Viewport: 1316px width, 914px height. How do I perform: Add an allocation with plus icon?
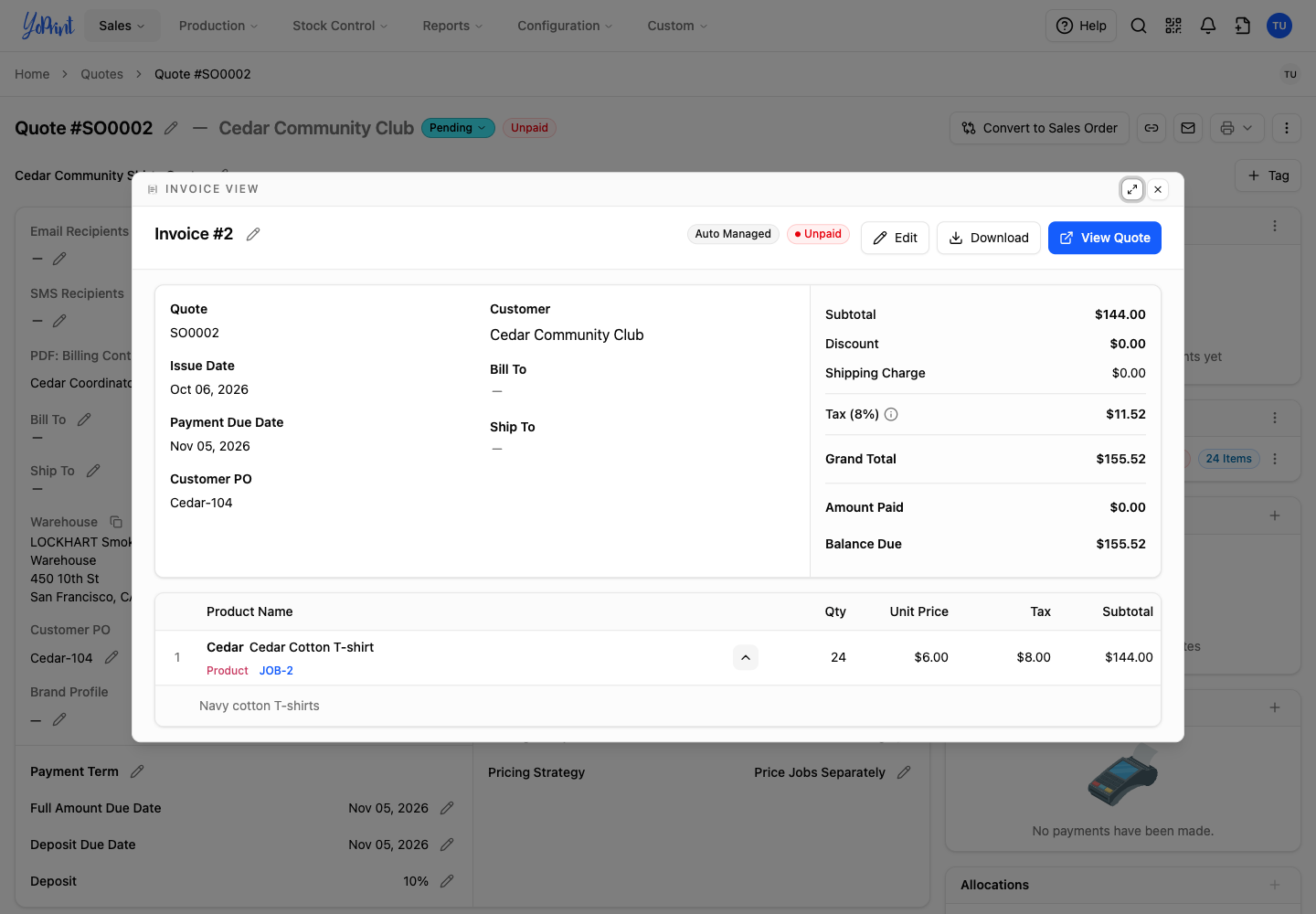coord(1275,885)
